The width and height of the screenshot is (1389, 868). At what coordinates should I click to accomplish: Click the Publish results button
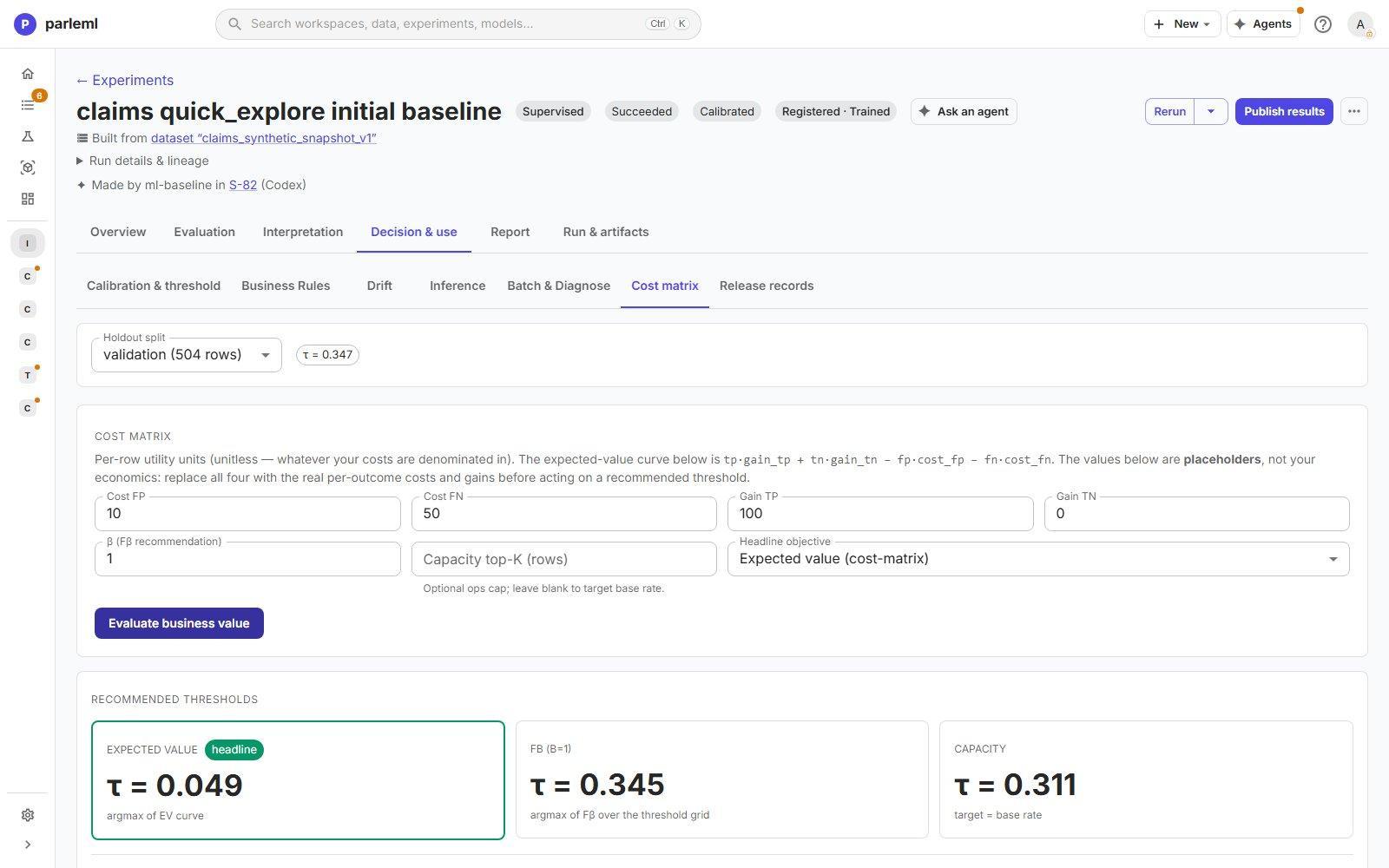1284,111
